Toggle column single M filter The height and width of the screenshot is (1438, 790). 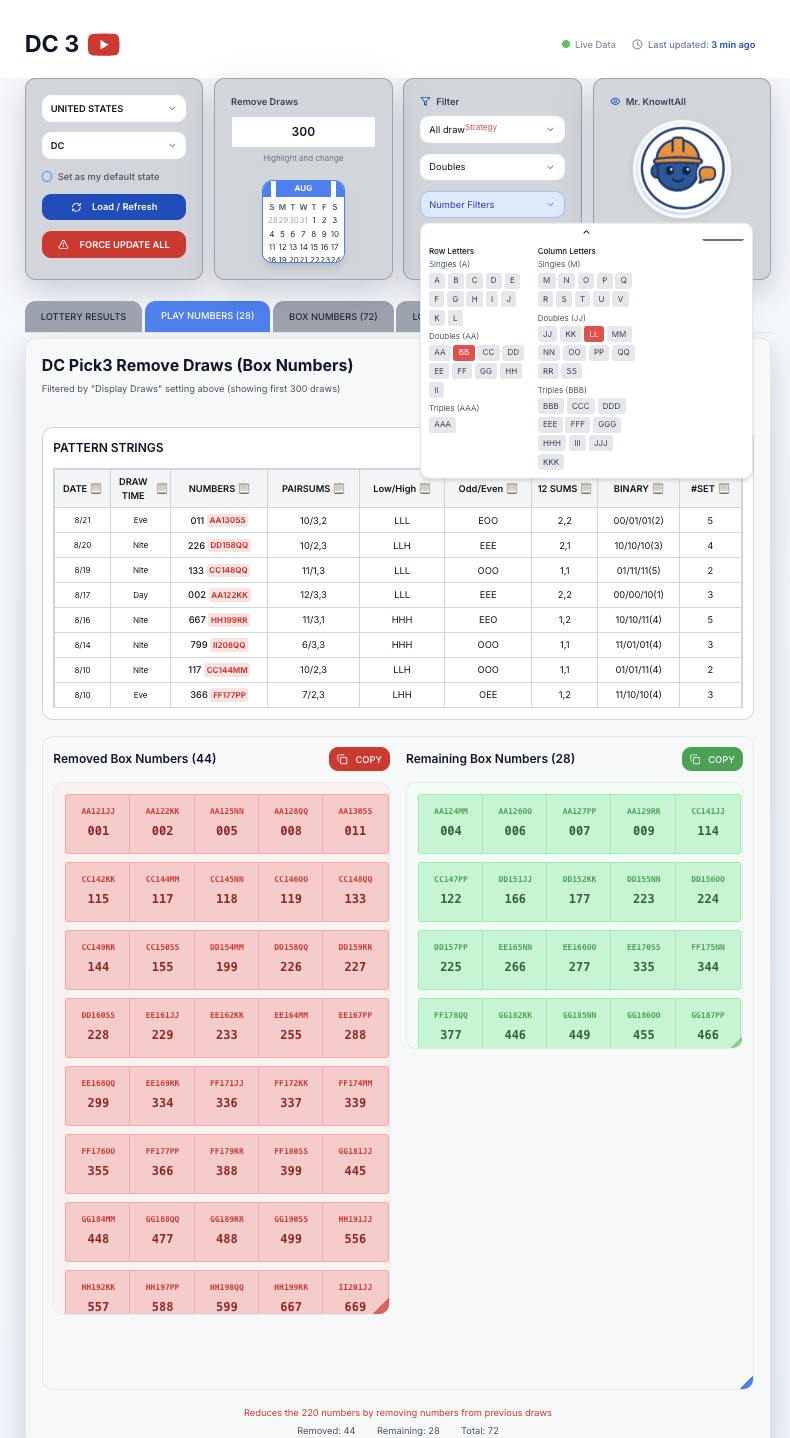[546, 281]
